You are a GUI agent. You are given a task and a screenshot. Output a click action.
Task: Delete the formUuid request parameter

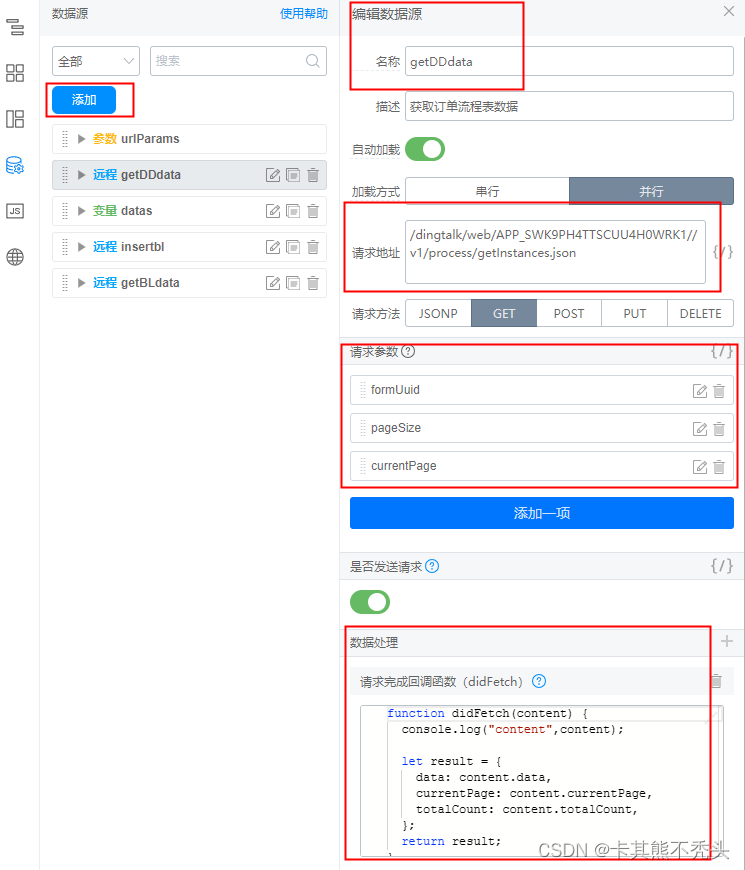[x=719, y=391]
